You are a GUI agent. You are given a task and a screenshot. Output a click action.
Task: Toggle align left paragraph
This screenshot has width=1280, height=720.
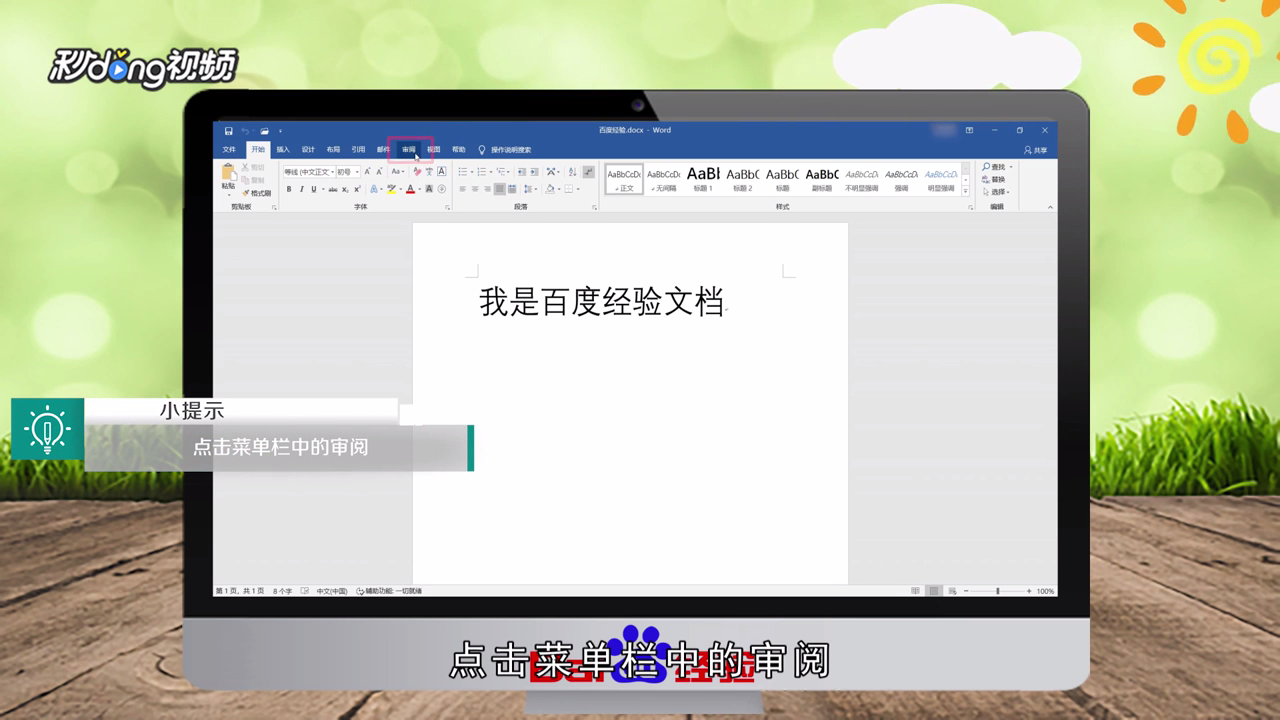pos(463,189)
